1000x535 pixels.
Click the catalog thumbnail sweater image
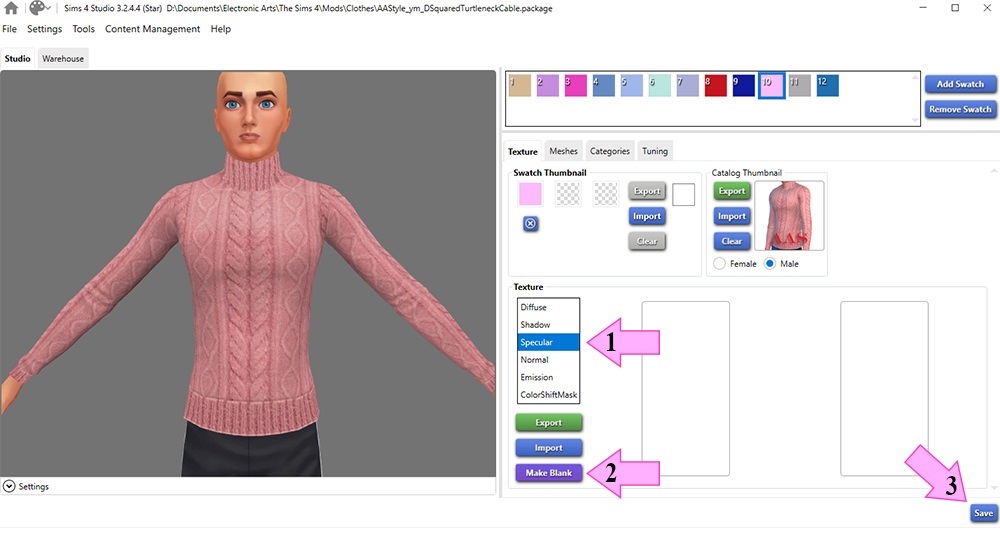(x=789, y=215)
